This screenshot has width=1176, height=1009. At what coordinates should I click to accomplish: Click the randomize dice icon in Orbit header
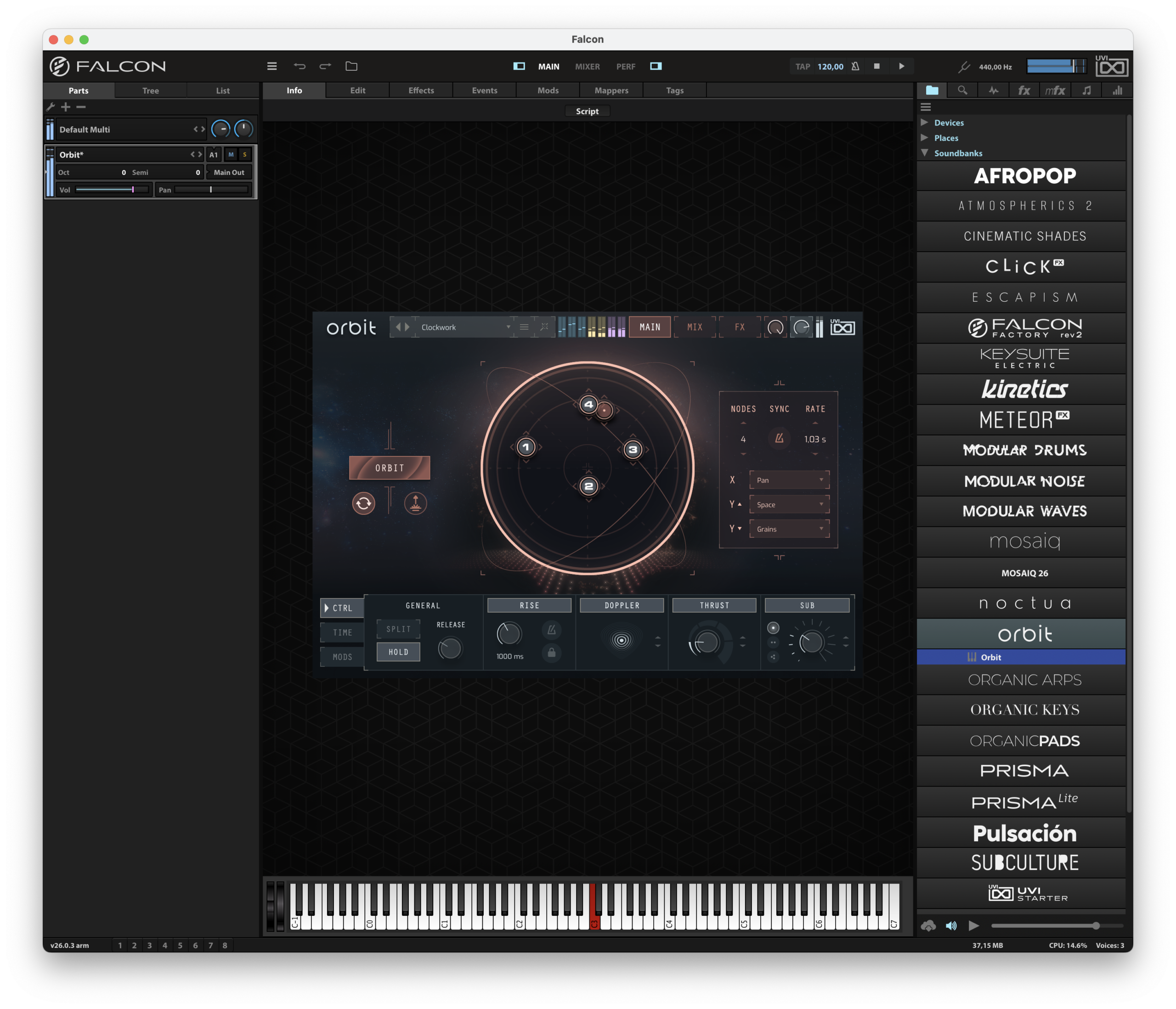[544, 327]
